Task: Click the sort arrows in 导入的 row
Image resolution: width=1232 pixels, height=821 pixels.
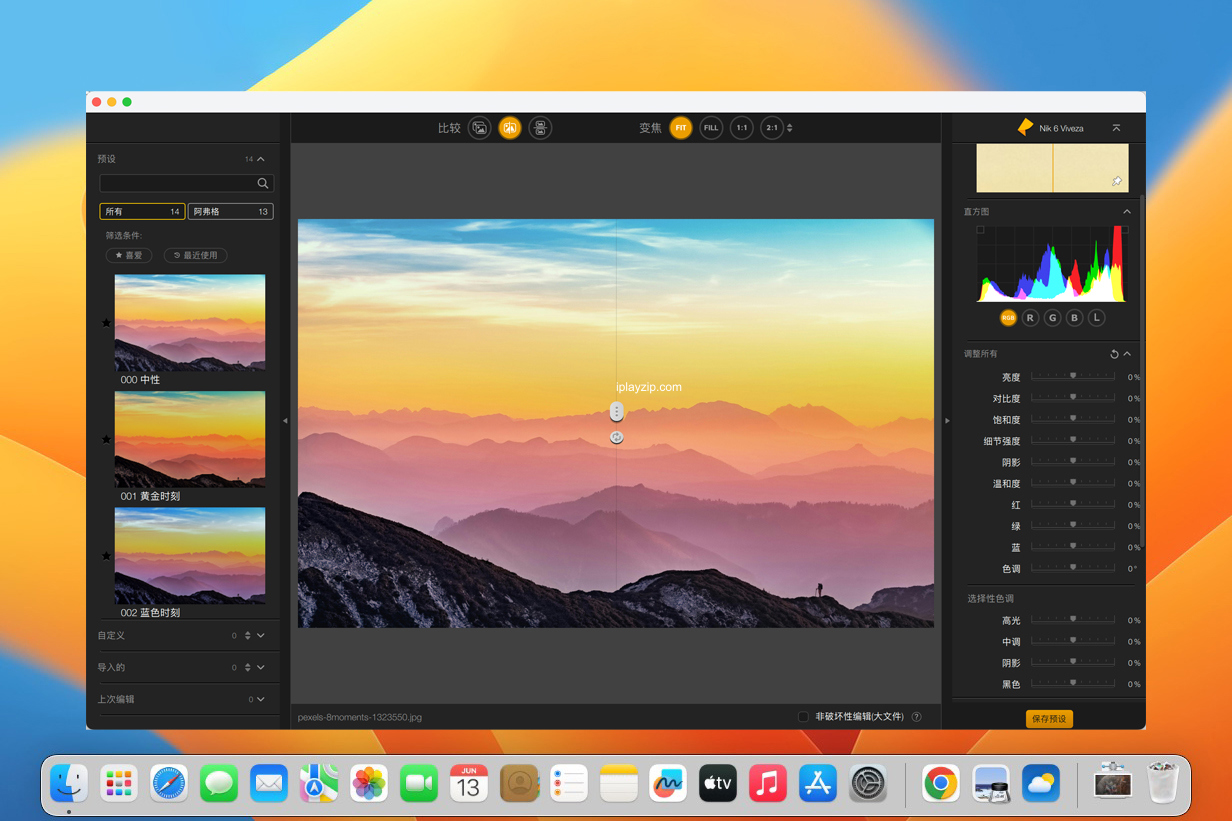Action: 248,668
